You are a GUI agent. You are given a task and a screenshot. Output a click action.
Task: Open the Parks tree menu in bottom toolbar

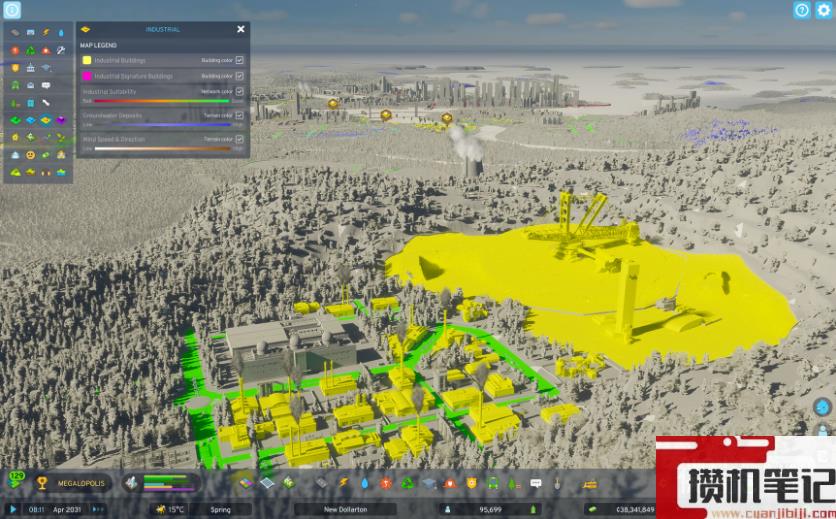513,483
